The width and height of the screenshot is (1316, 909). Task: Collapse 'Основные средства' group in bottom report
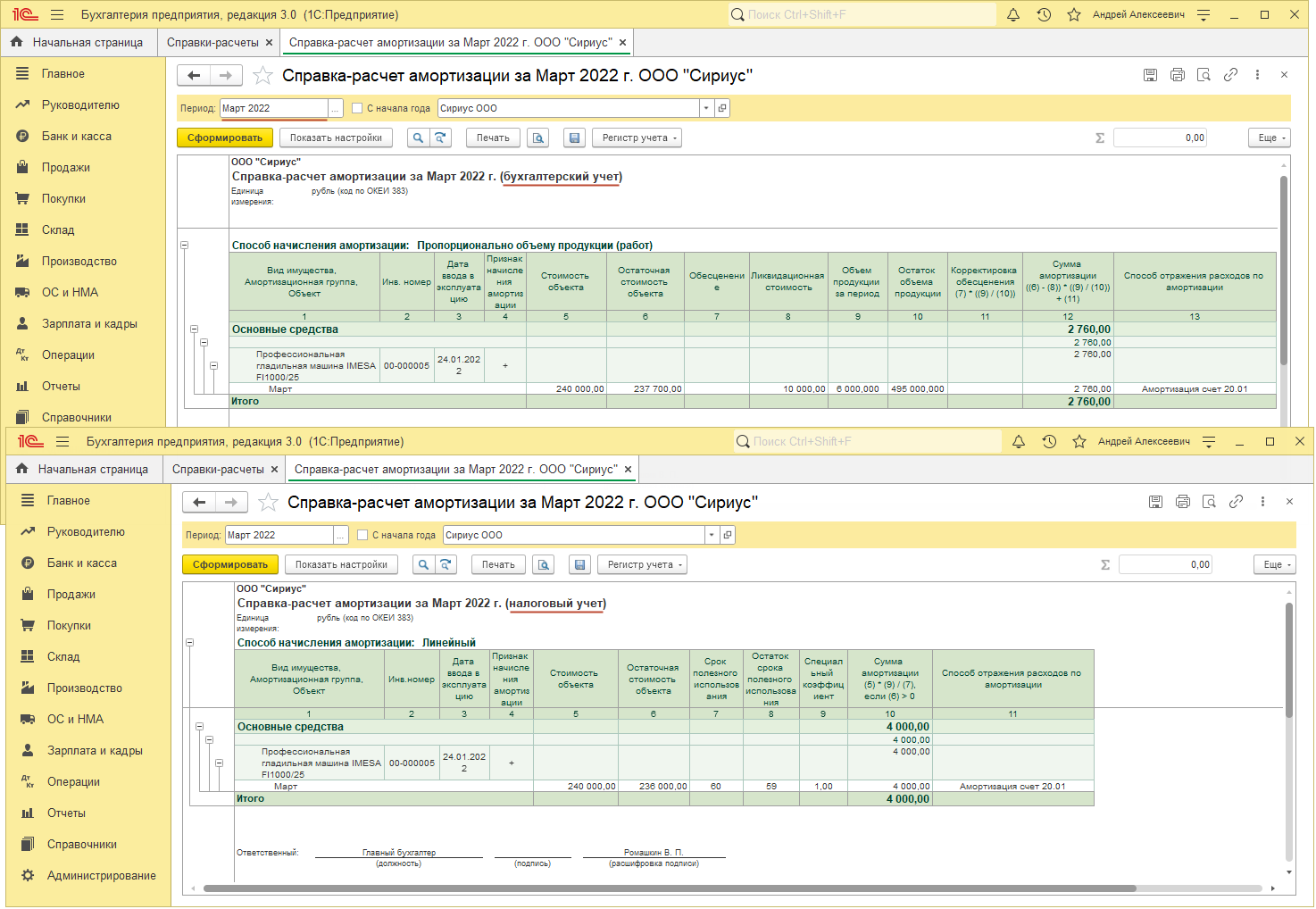tap(199, 727)
